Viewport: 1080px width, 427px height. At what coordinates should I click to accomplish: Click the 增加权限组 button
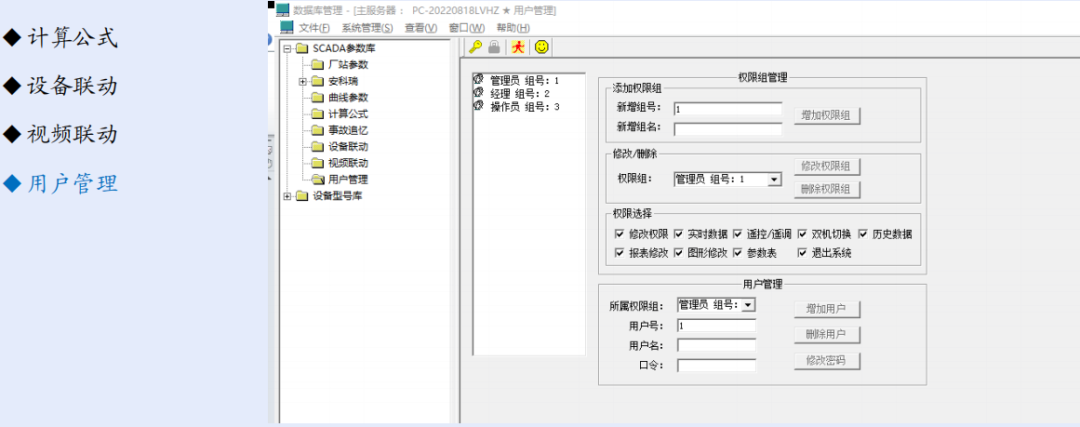click(827, 116)
